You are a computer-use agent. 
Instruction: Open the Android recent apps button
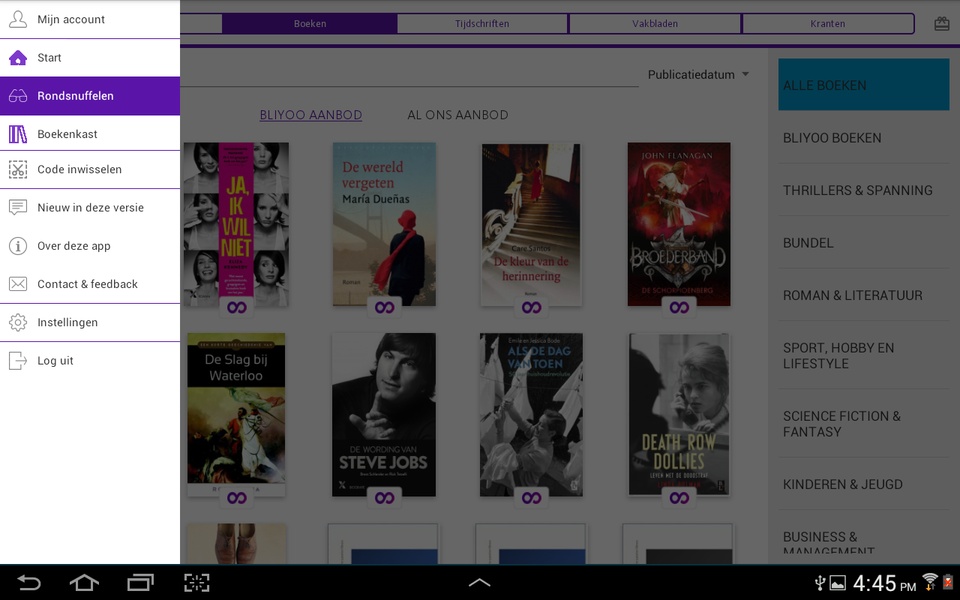click(140, 582)
